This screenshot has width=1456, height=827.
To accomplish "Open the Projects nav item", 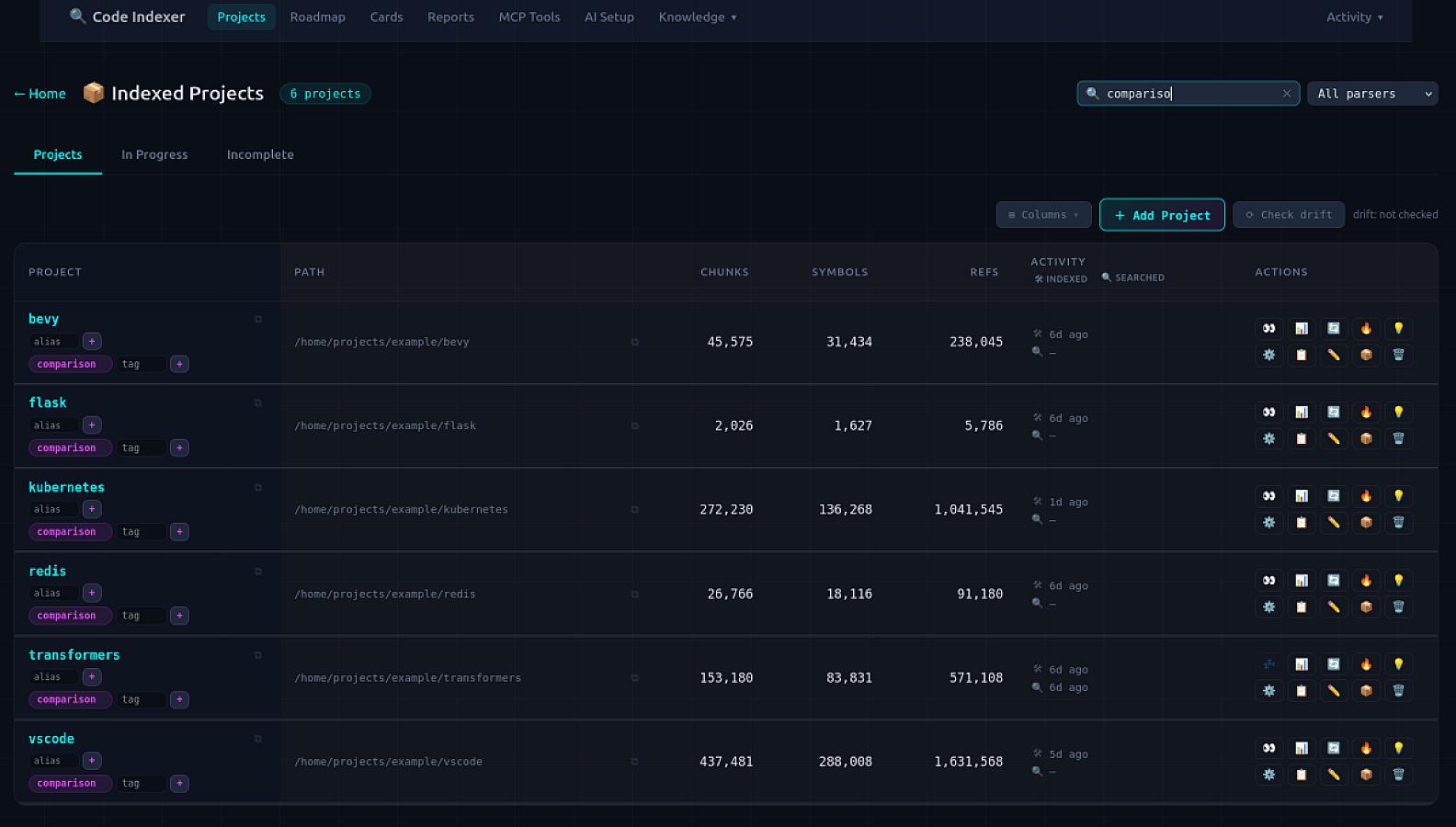I will [x=241, y=17].
